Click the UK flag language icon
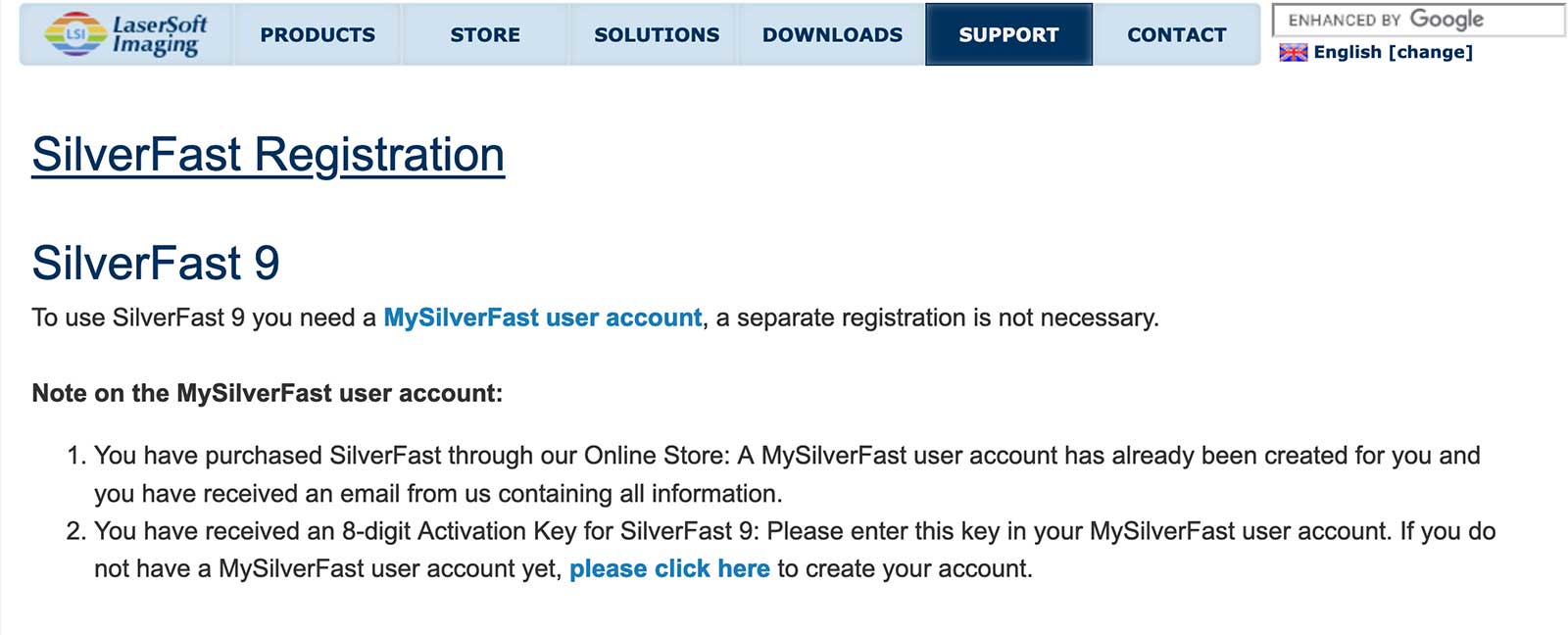 coord(1293,53)
